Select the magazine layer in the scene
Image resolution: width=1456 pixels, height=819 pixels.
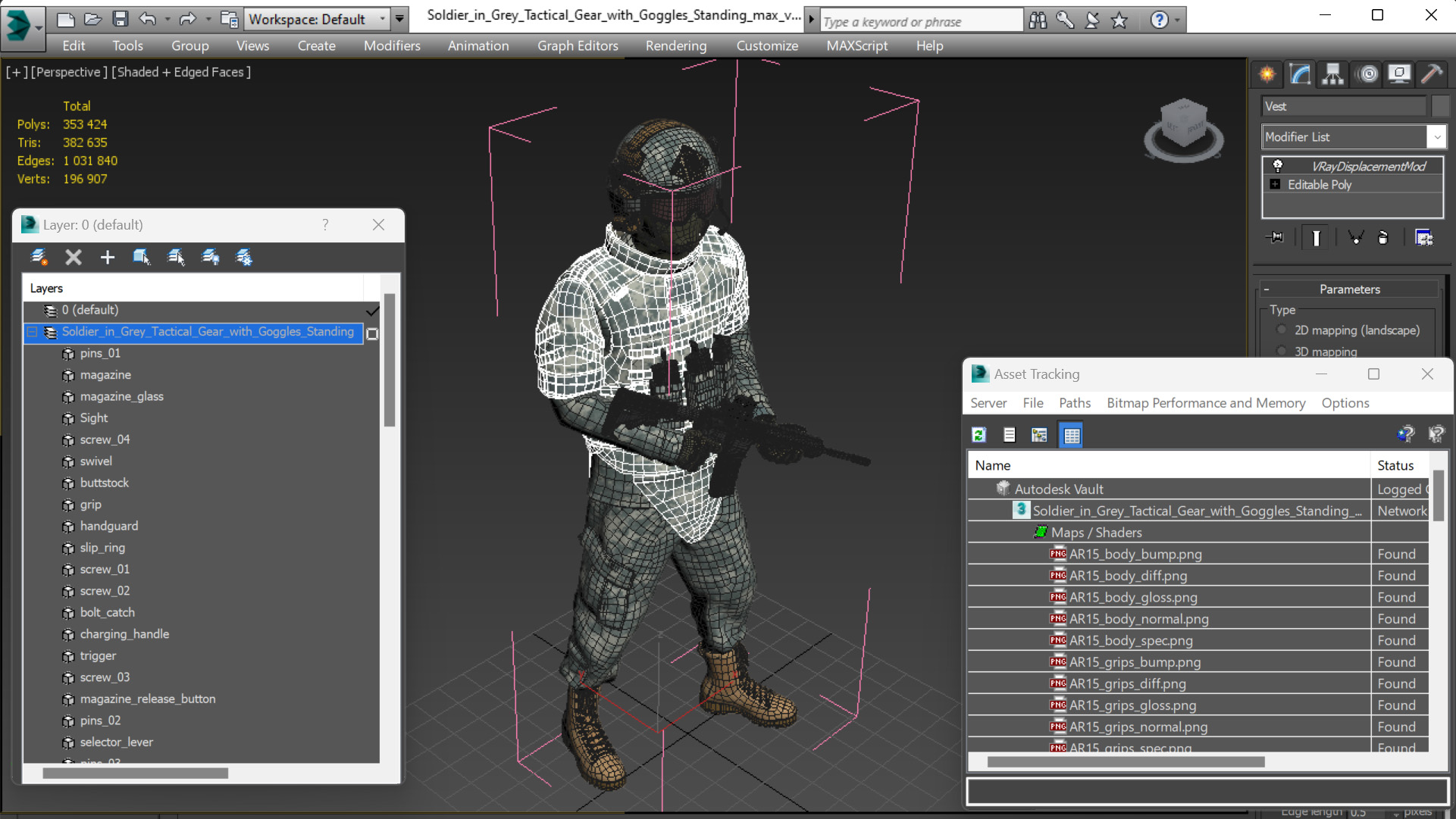104,374
